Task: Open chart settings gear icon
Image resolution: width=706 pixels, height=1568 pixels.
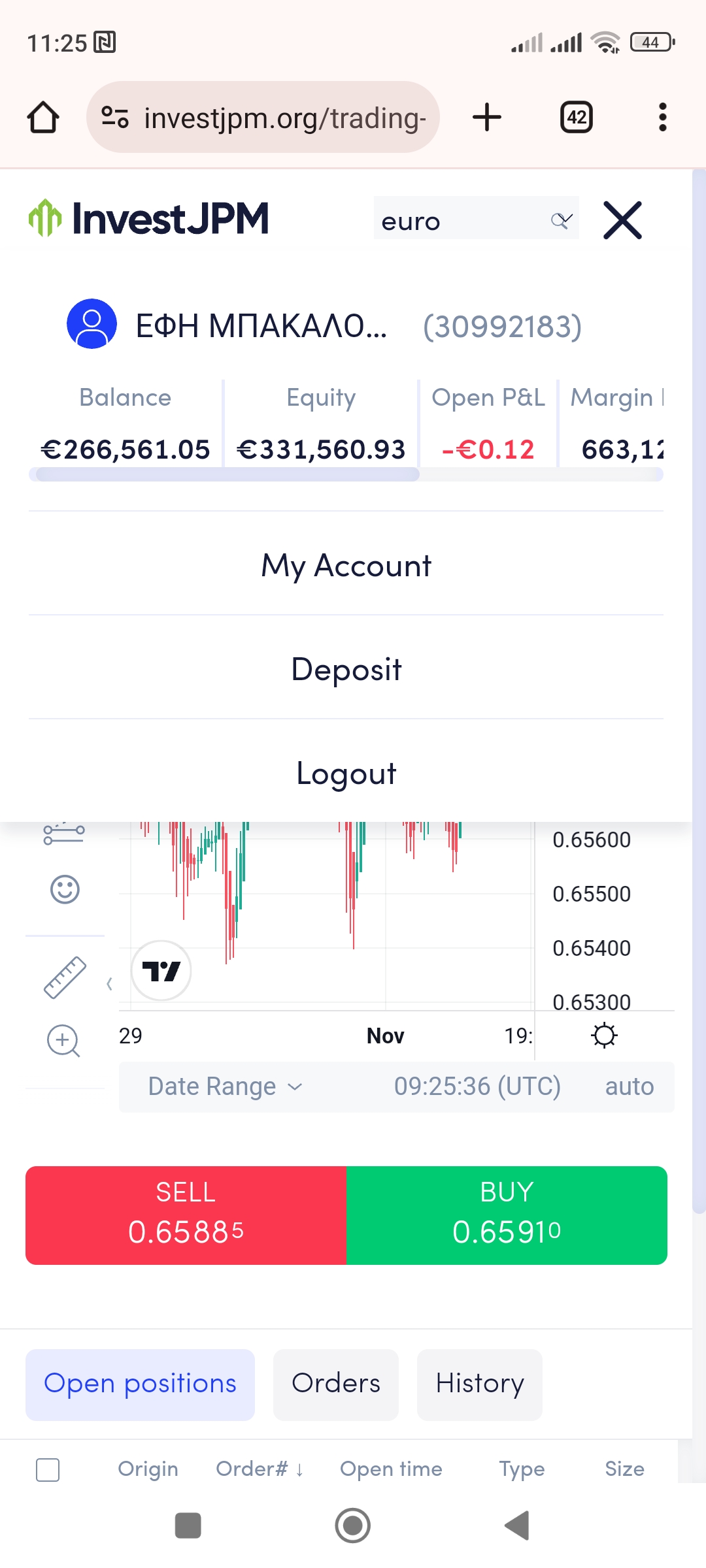Action: (604, 1036)
